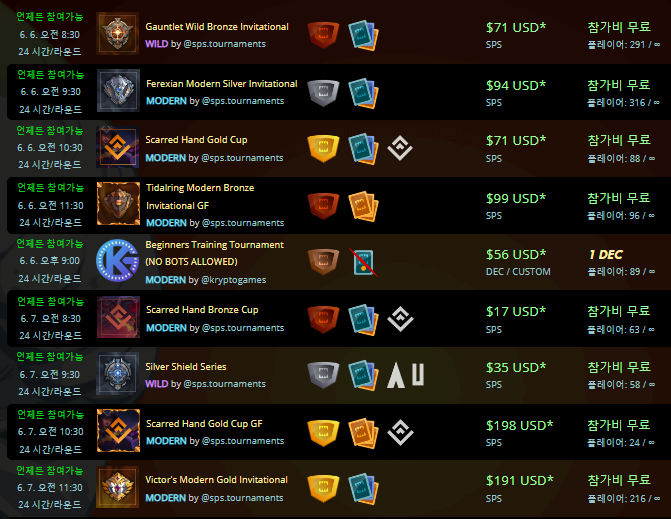Open Victor's Modern Gold Invitational tournament link
671x519 pixels.
click(217, 480)
